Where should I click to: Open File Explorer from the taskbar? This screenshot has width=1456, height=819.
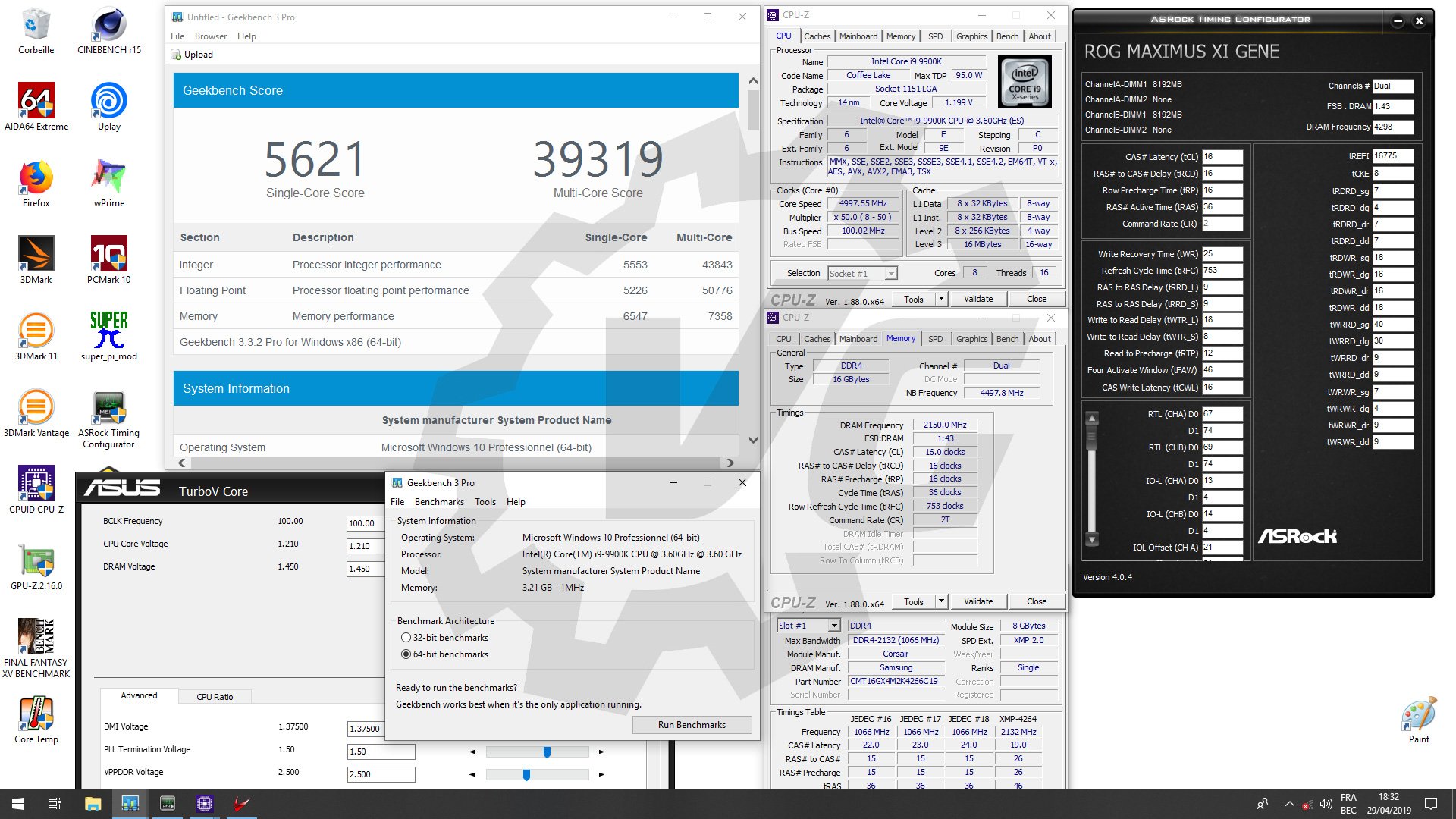click(x=93, y=804)
